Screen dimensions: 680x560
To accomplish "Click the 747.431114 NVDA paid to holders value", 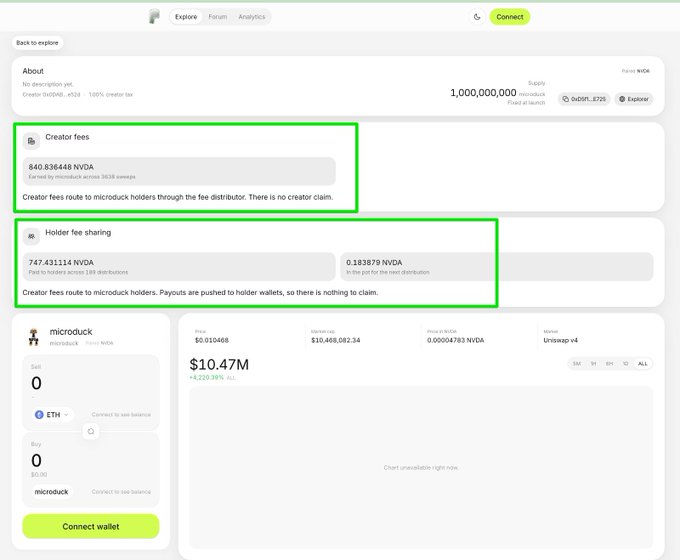I will tap(61, 262).
